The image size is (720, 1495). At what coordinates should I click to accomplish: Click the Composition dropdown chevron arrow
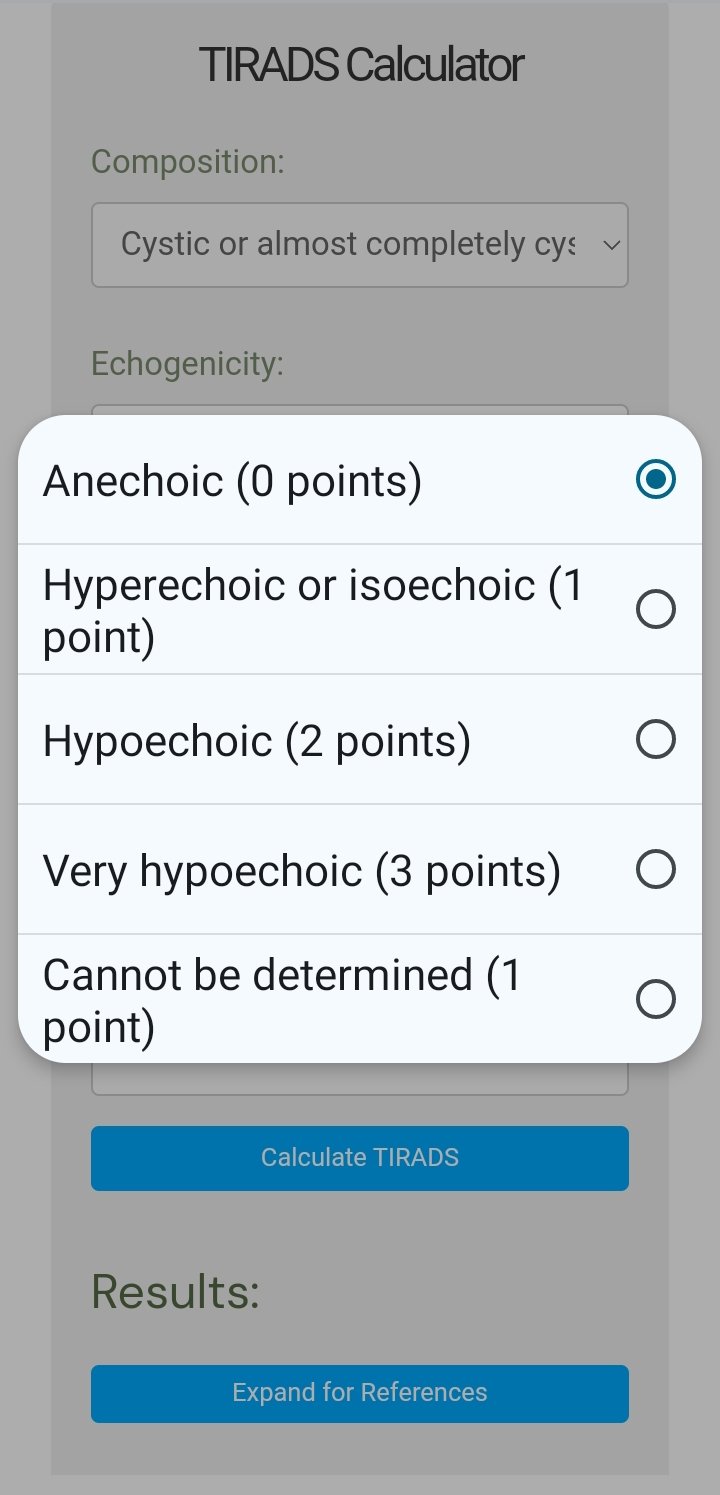[x=611, y=245]
